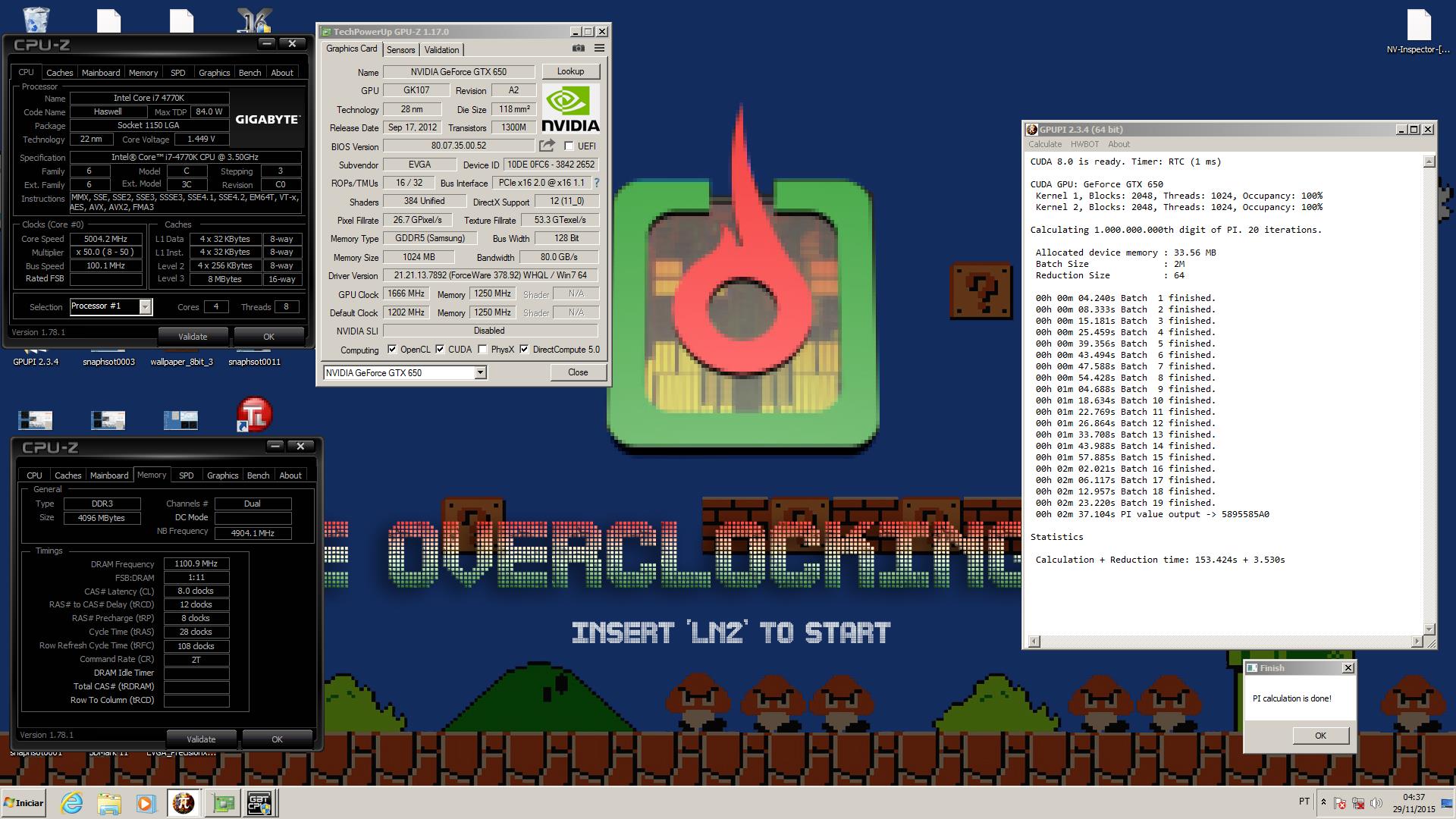
Task: Switch to GPU-Z via taskbar icon
Action: click(223, 803)
